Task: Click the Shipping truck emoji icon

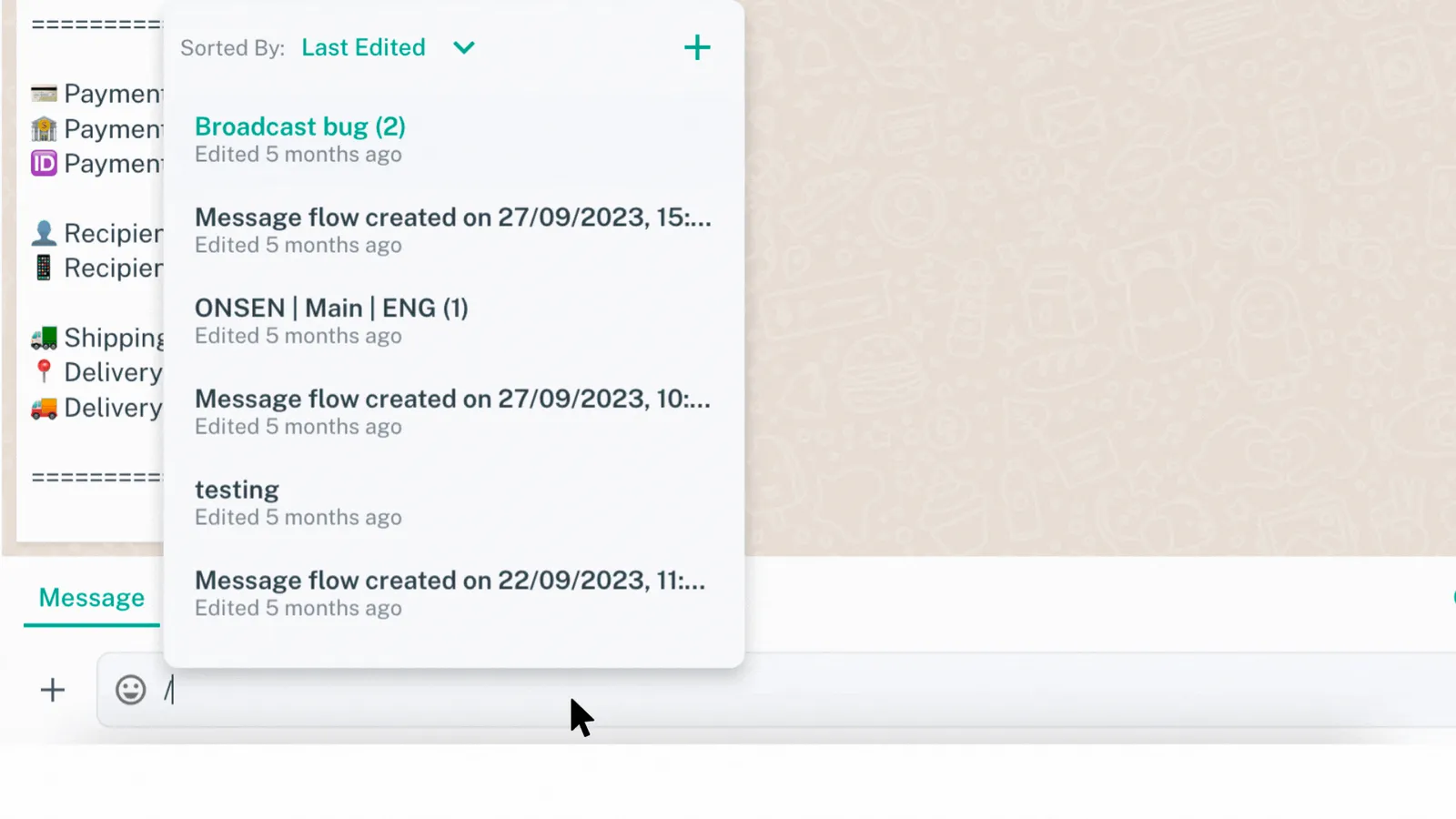Action: point(44,338)
